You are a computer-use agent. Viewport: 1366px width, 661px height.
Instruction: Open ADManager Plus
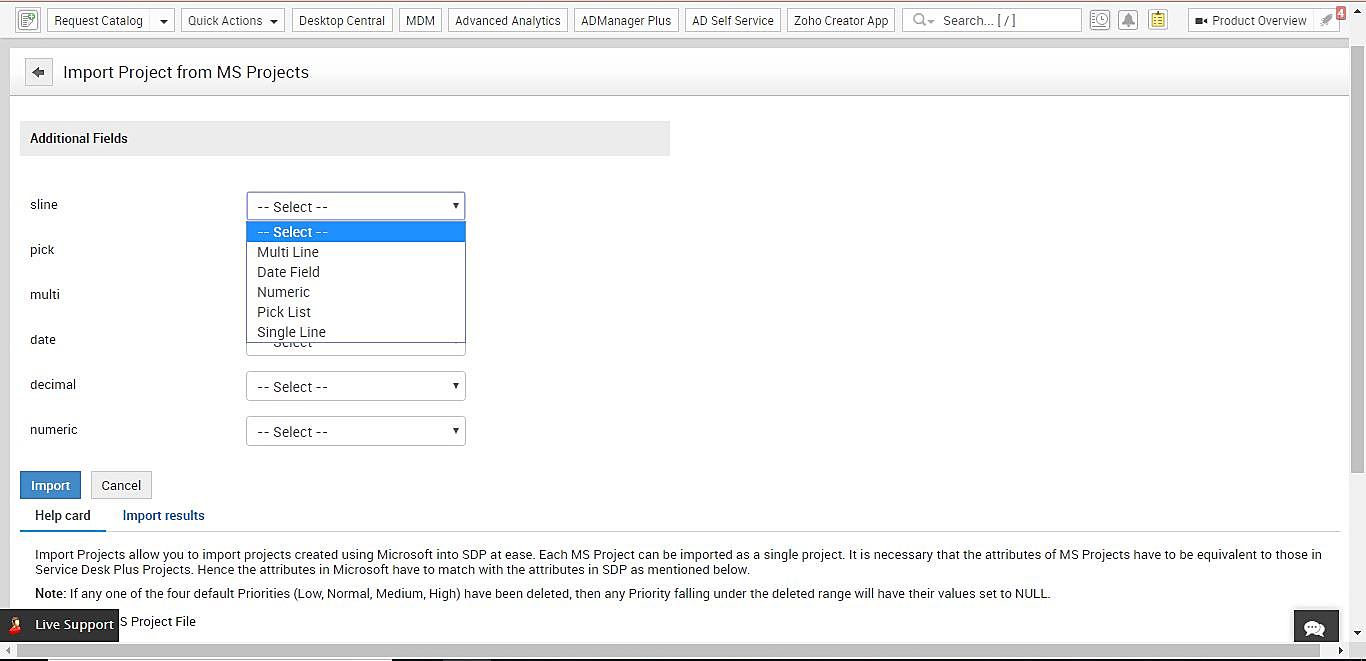coord(626,20)
